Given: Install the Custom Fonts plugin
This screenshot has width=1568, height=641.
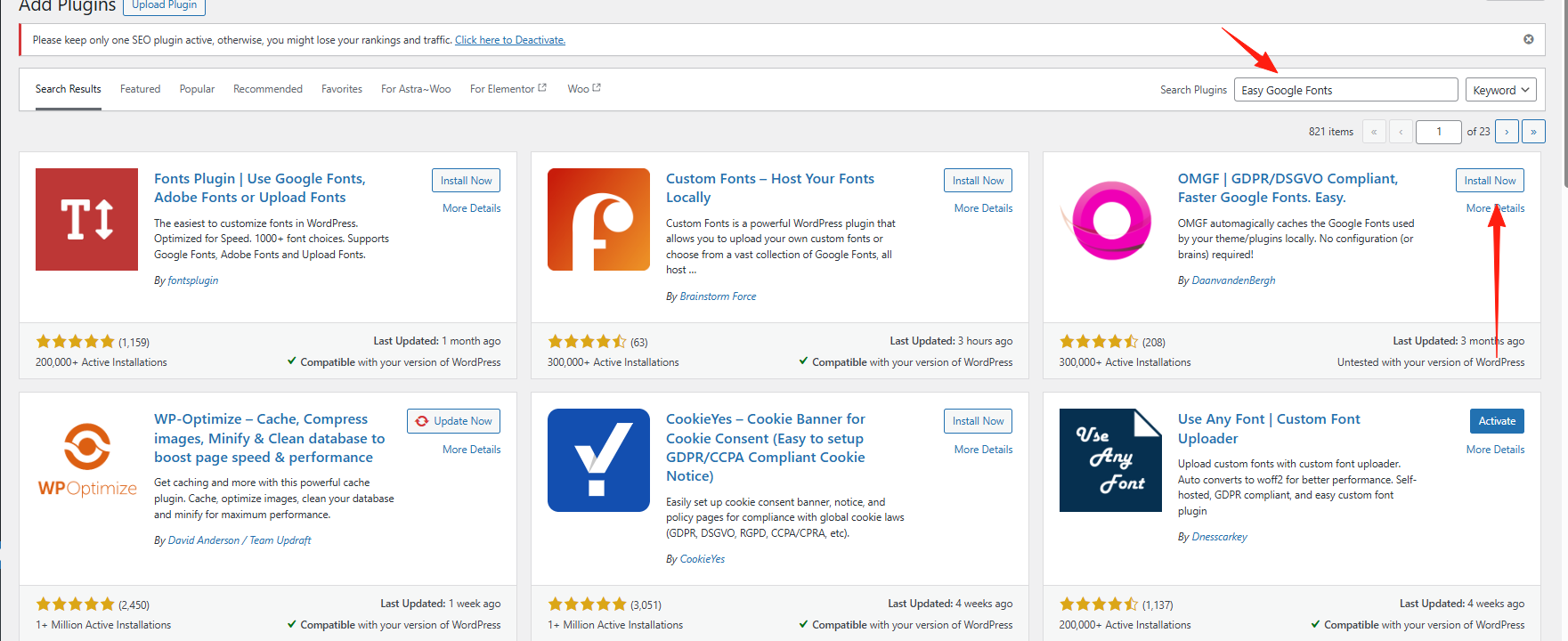Looking at the screenshot, I should click(x=978, y=181).
